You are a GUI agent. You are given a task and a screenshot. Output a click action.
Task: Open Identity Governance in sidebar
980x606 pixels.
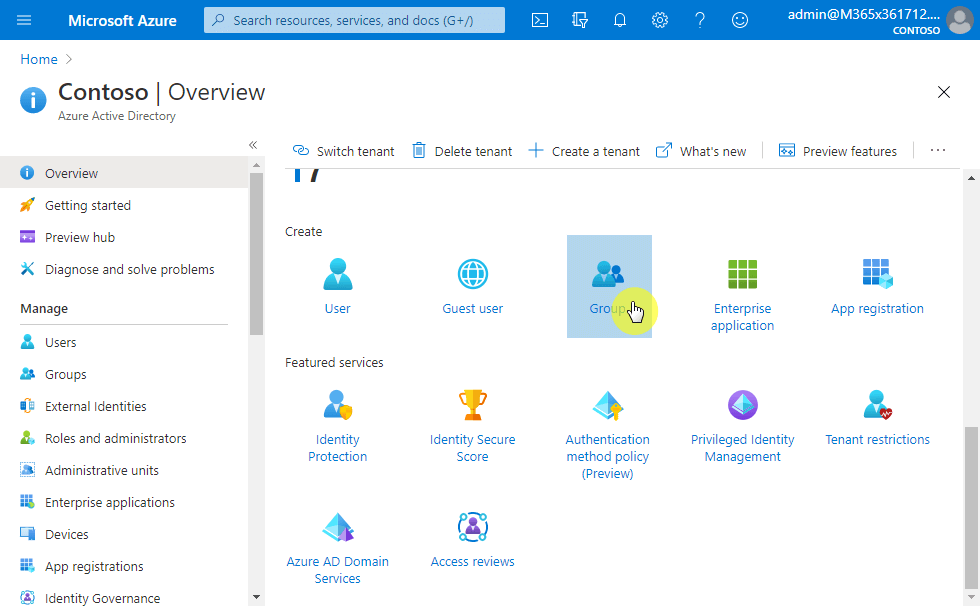(x=124, y=598)
